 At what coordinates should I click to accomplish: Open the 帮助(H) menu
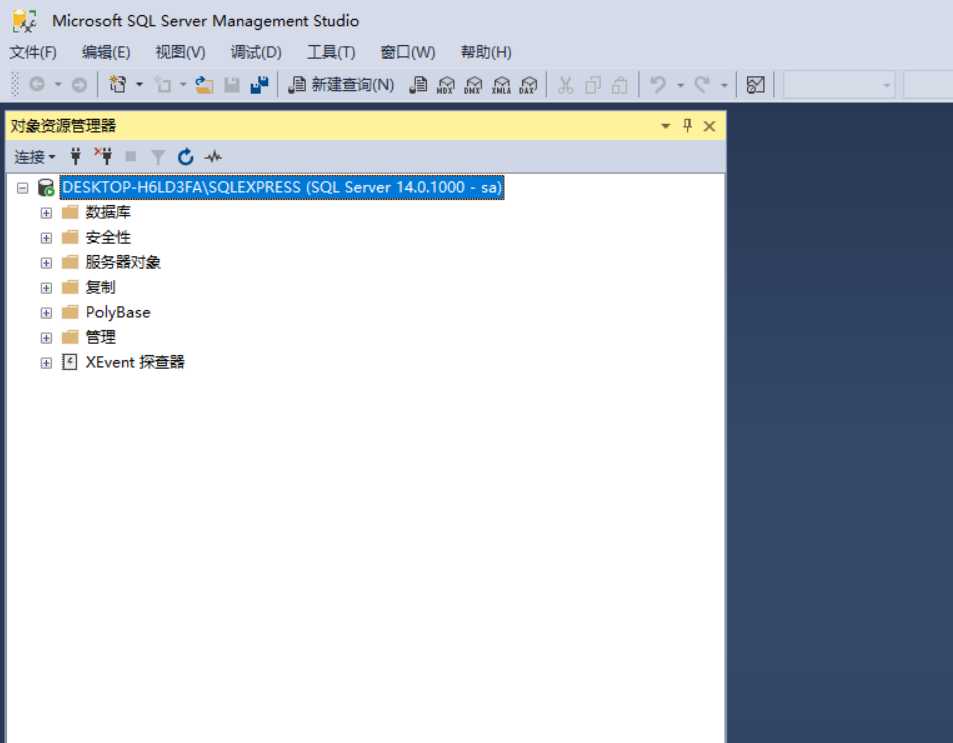[486, 52]
